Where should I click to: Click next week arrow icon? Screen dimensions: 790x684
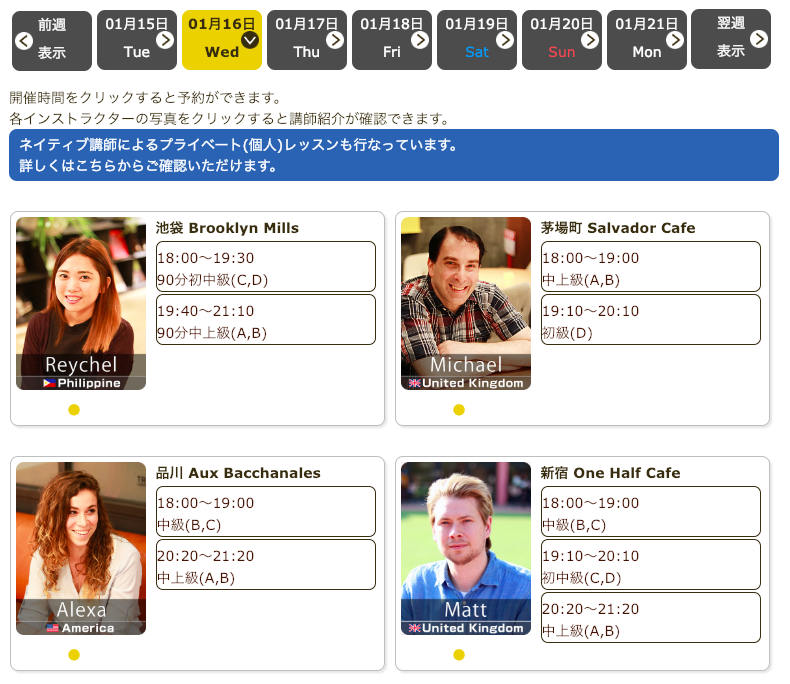[x=759, y=39]
